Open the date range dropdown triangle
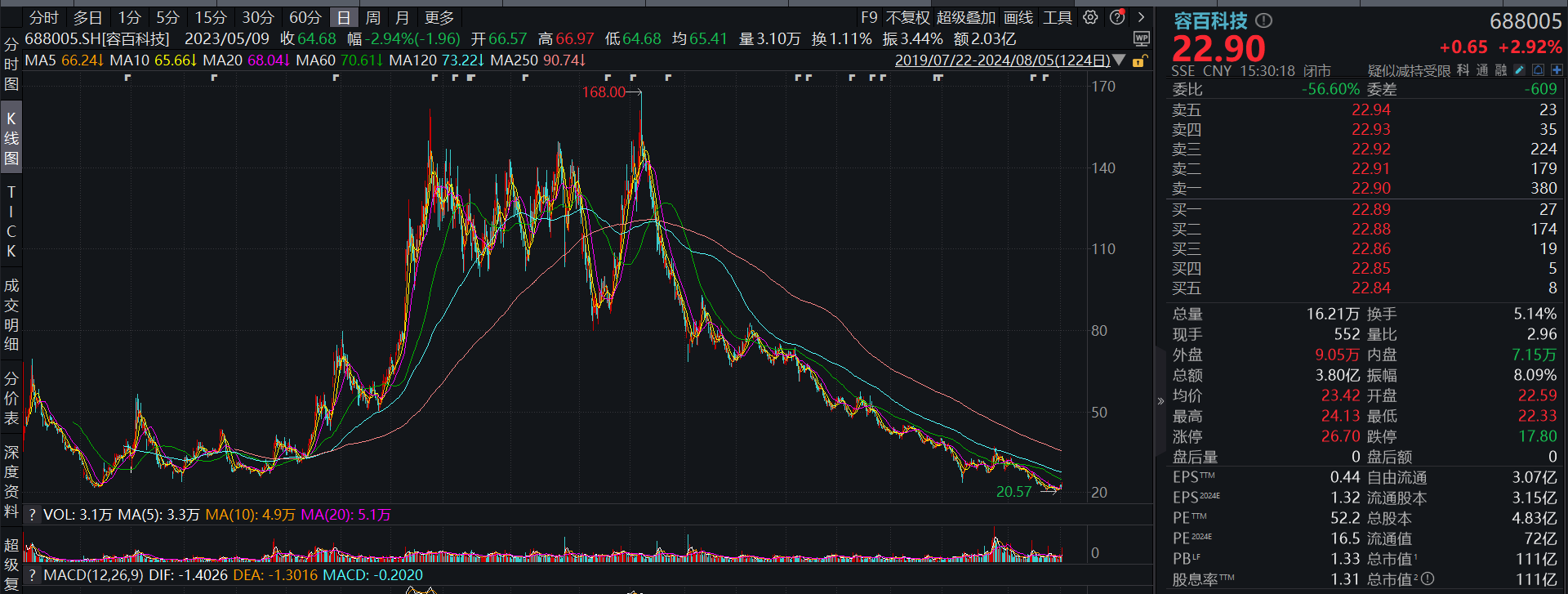This screenshot has height=594, width=1568. pos(1120,60)
